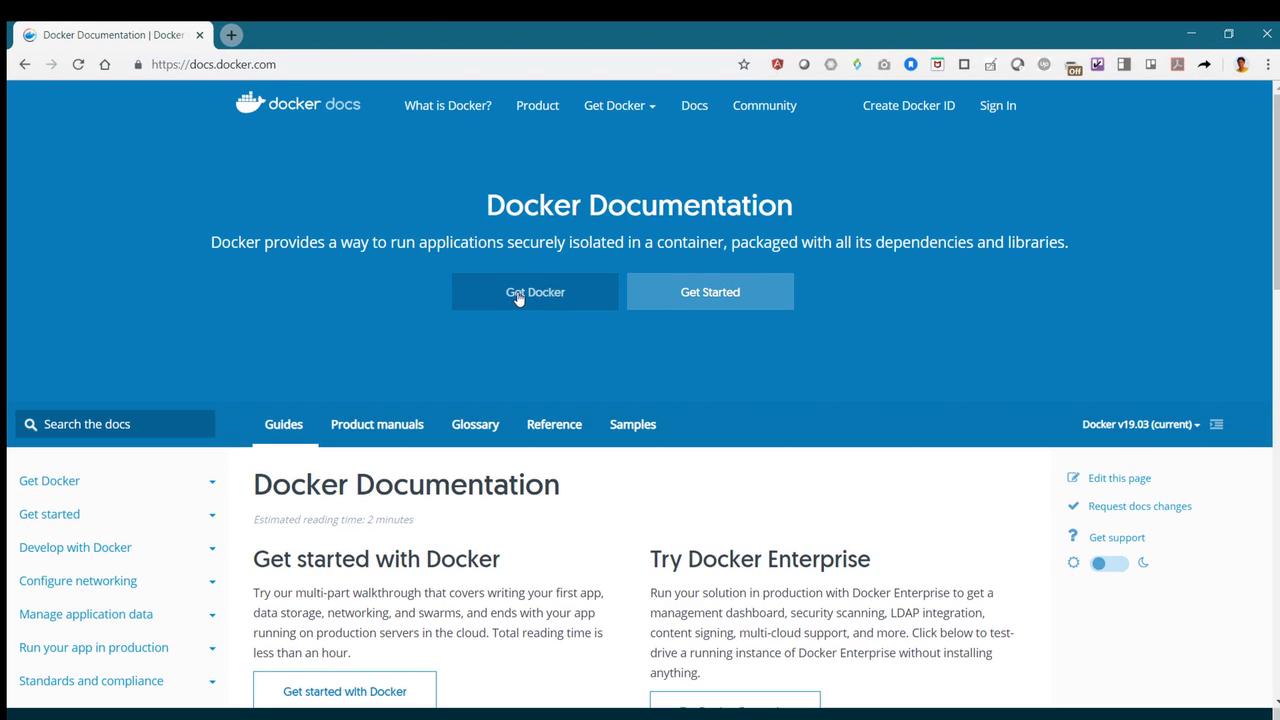
Task: Click the Edit this page pencil icon
Action: coord(1073,478)
